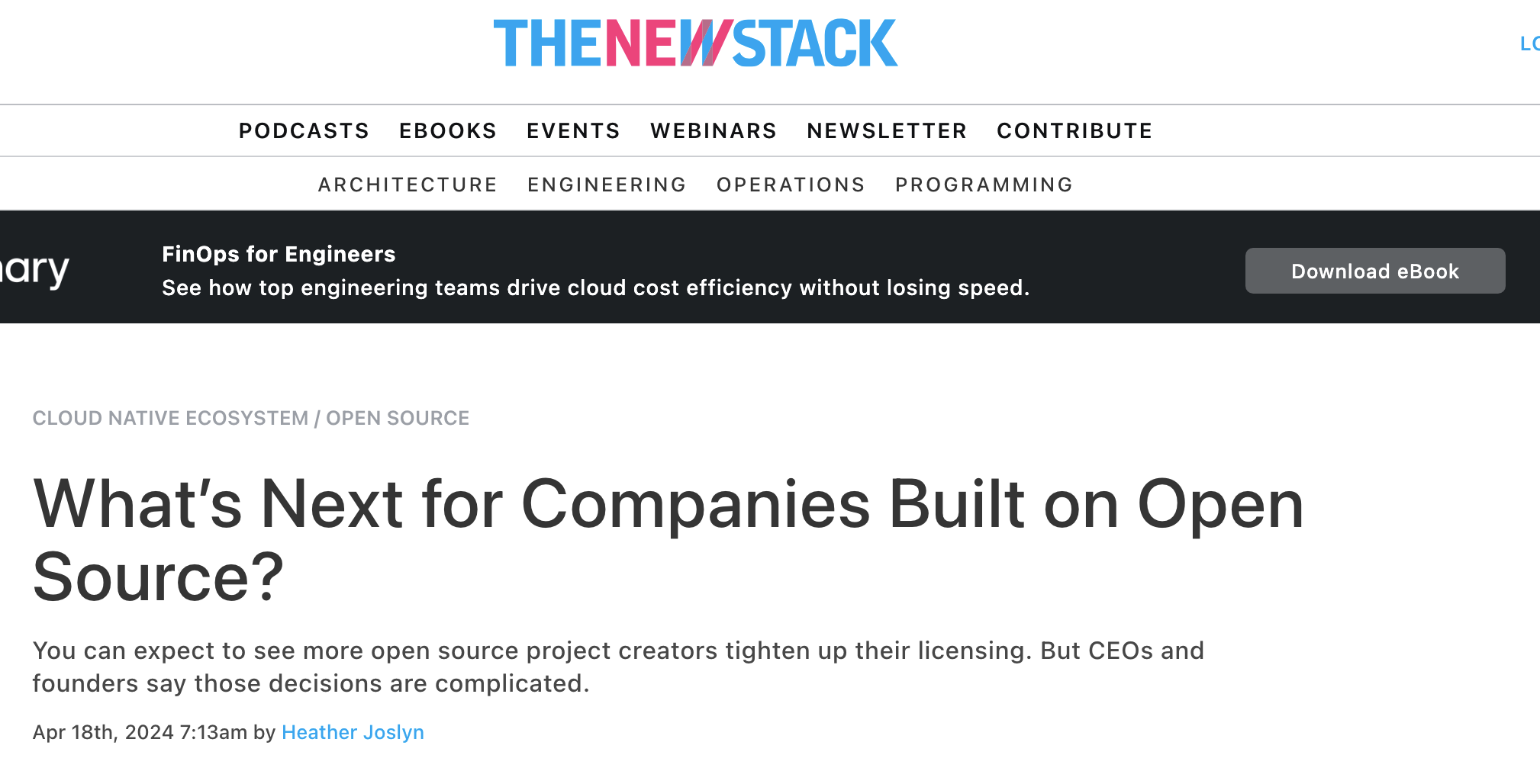The height and width of the screenshot is (784, 1540).
Task: Browse the Architecture category
Action: [x=408, y=185]
